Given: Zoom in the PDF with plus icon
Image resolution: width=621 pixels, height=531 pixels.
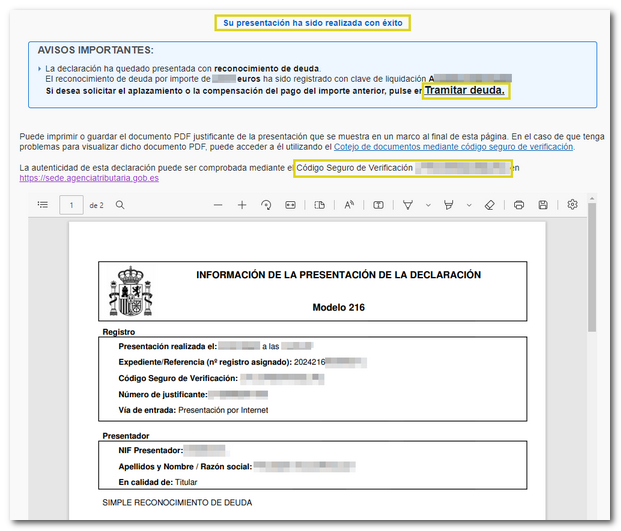Looking at the screenshot, I should (x=242, y=205).
